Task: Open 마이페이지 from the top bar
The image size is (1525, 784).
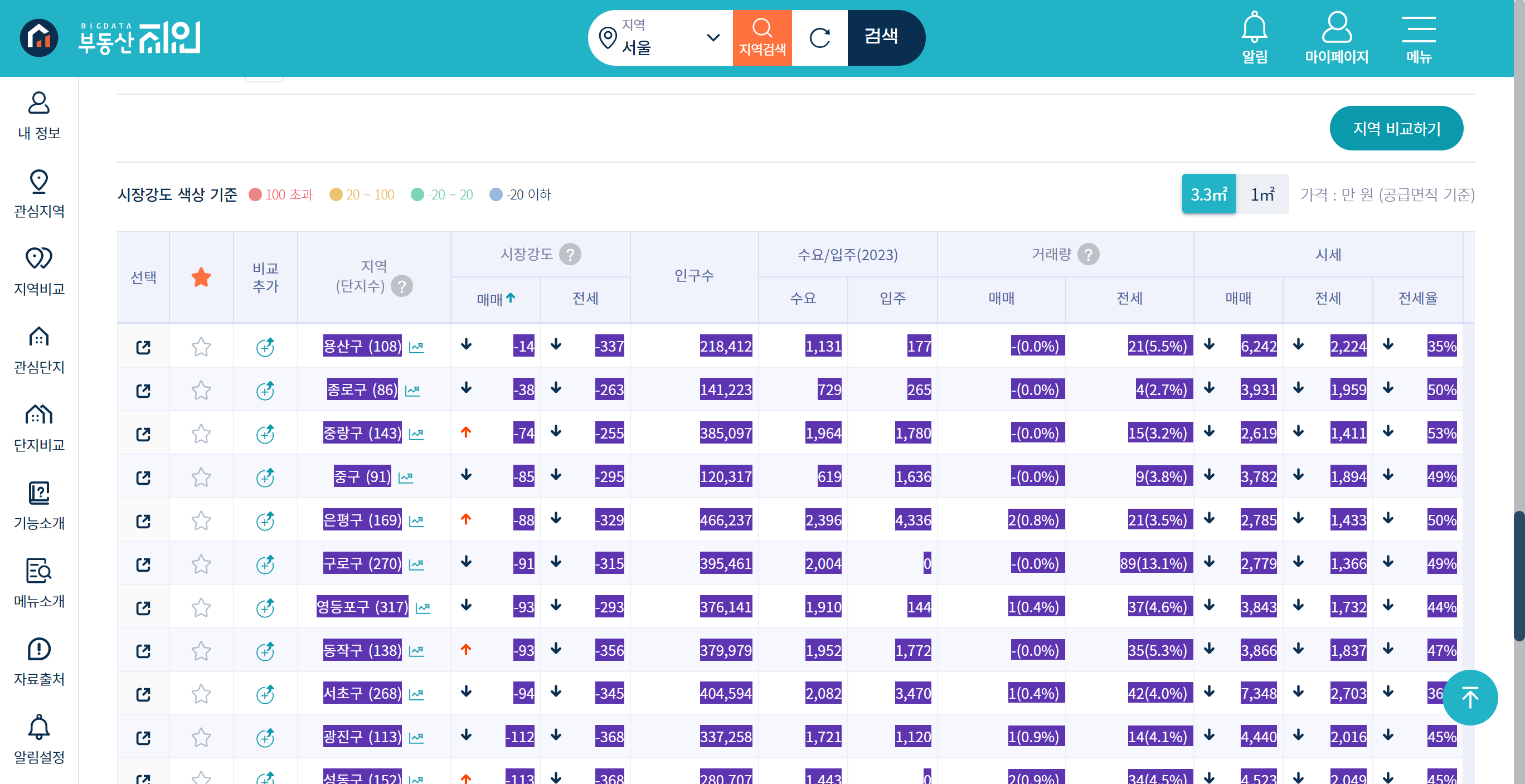Action: (1337, 37)
